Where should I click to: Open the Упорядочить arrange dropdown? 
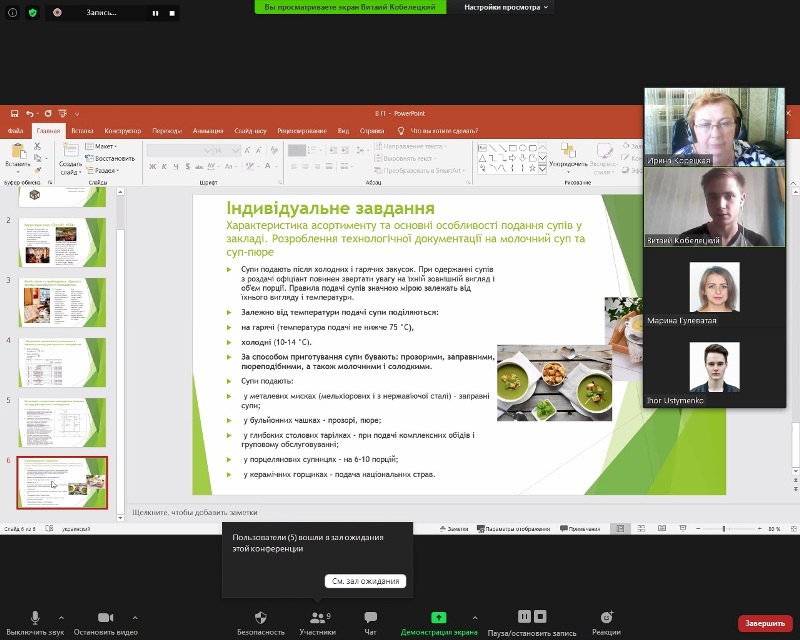(568, 157)
